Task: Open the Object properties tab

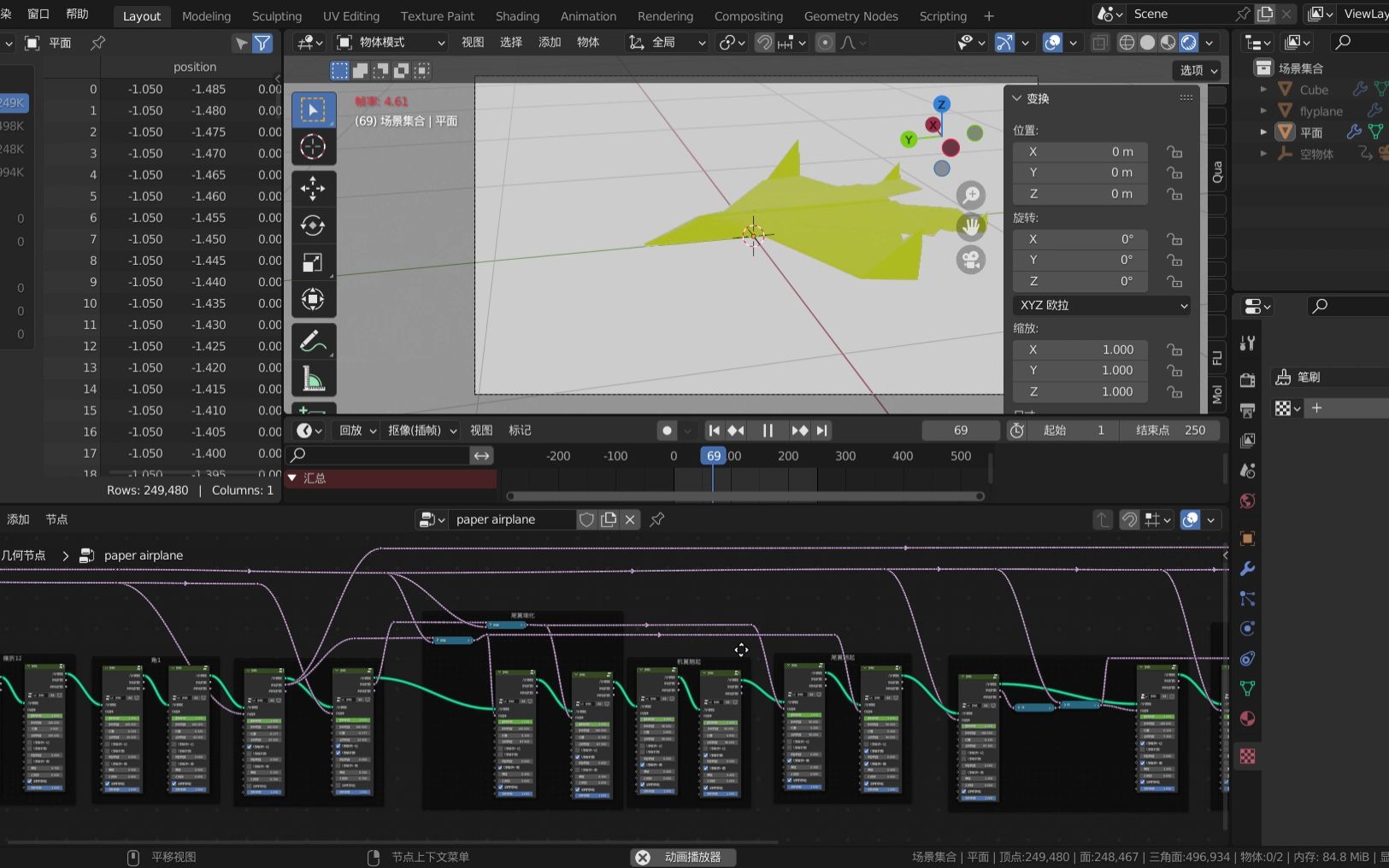Action: (x=1247, y=538)
